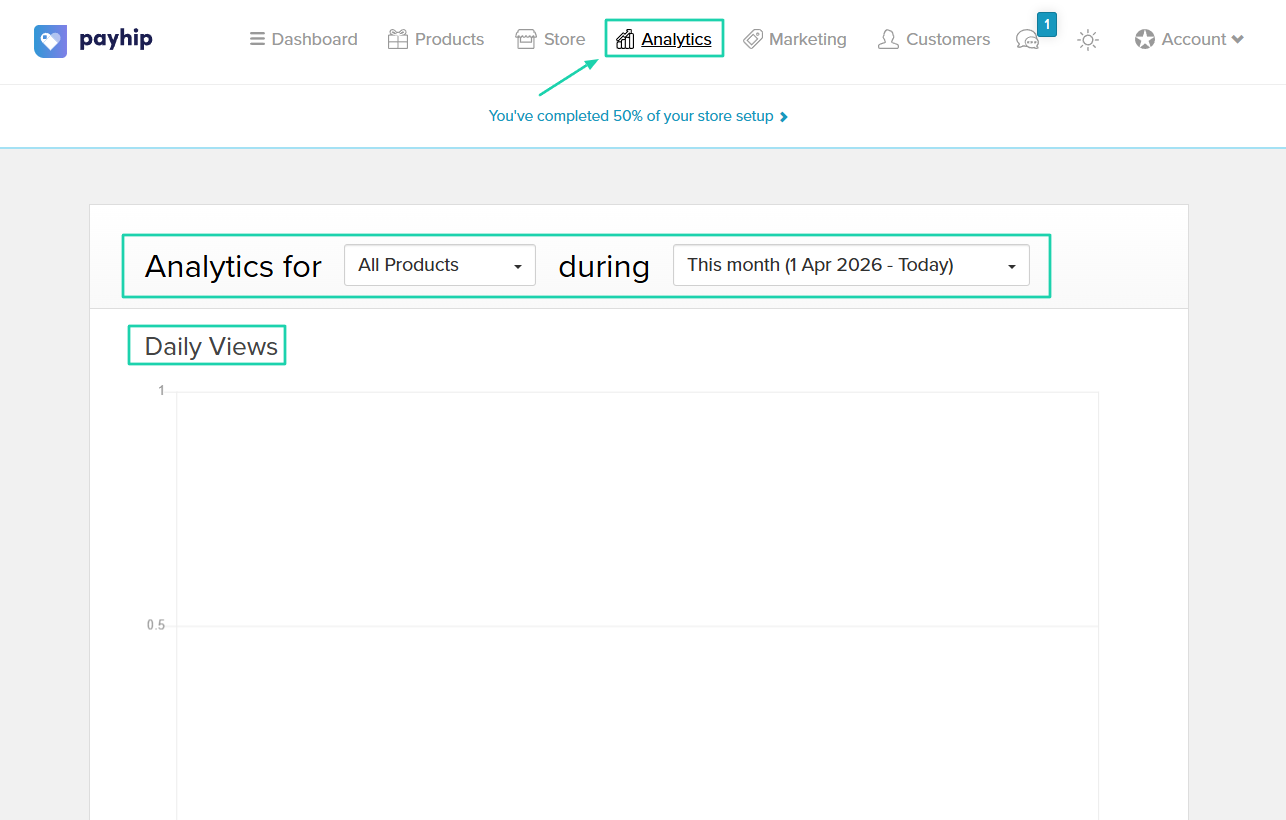Open the chat messages icon
The height and width of the screenshot is (820, 1286).
point(1027,40)
